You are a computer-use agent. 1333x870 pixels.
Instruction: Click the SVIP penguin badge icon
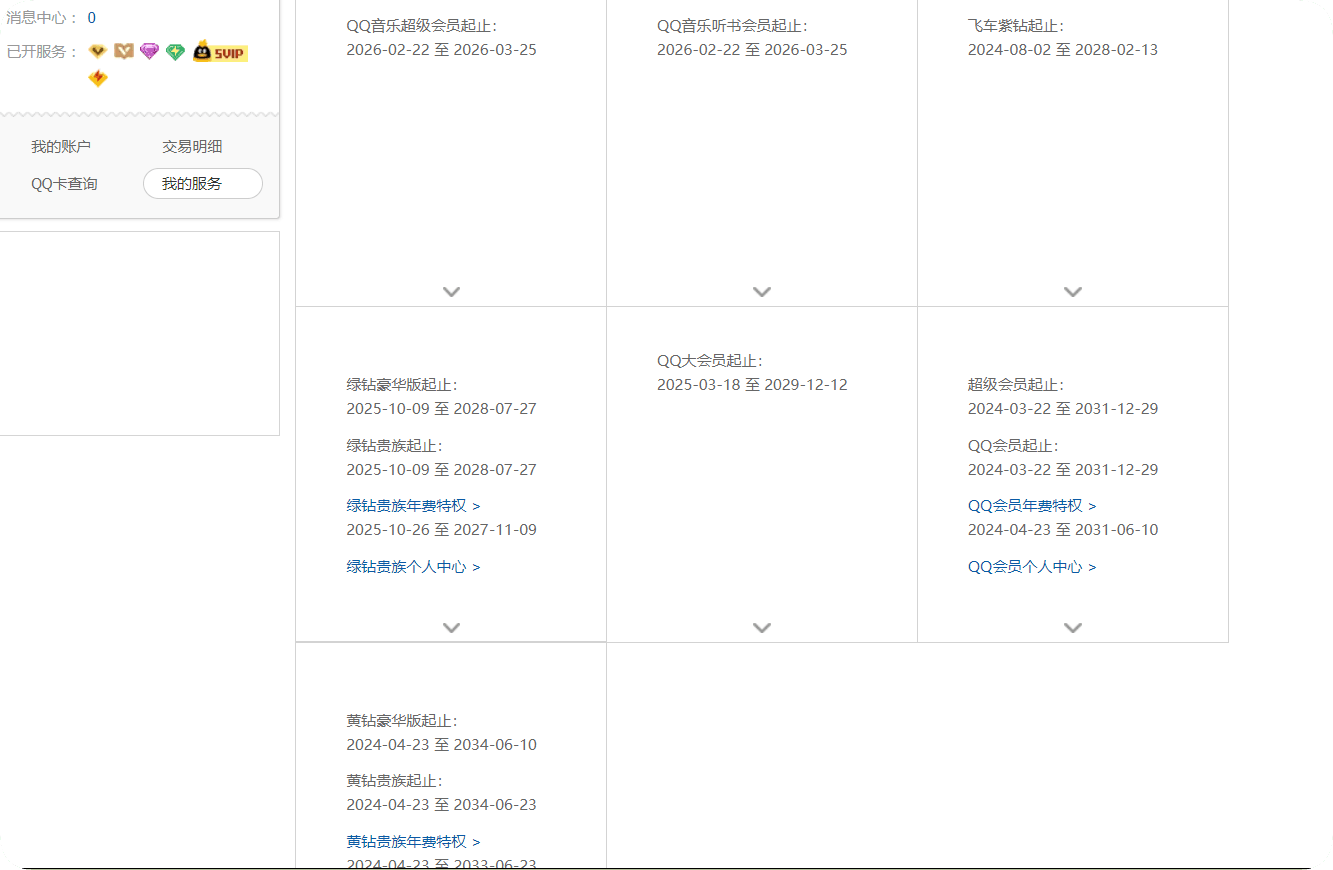pos(220,51)
